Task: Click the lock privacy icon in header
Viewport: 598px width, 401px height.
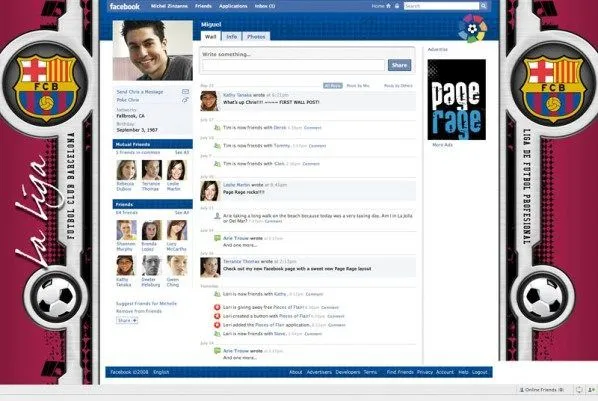Action: [397, 6]
